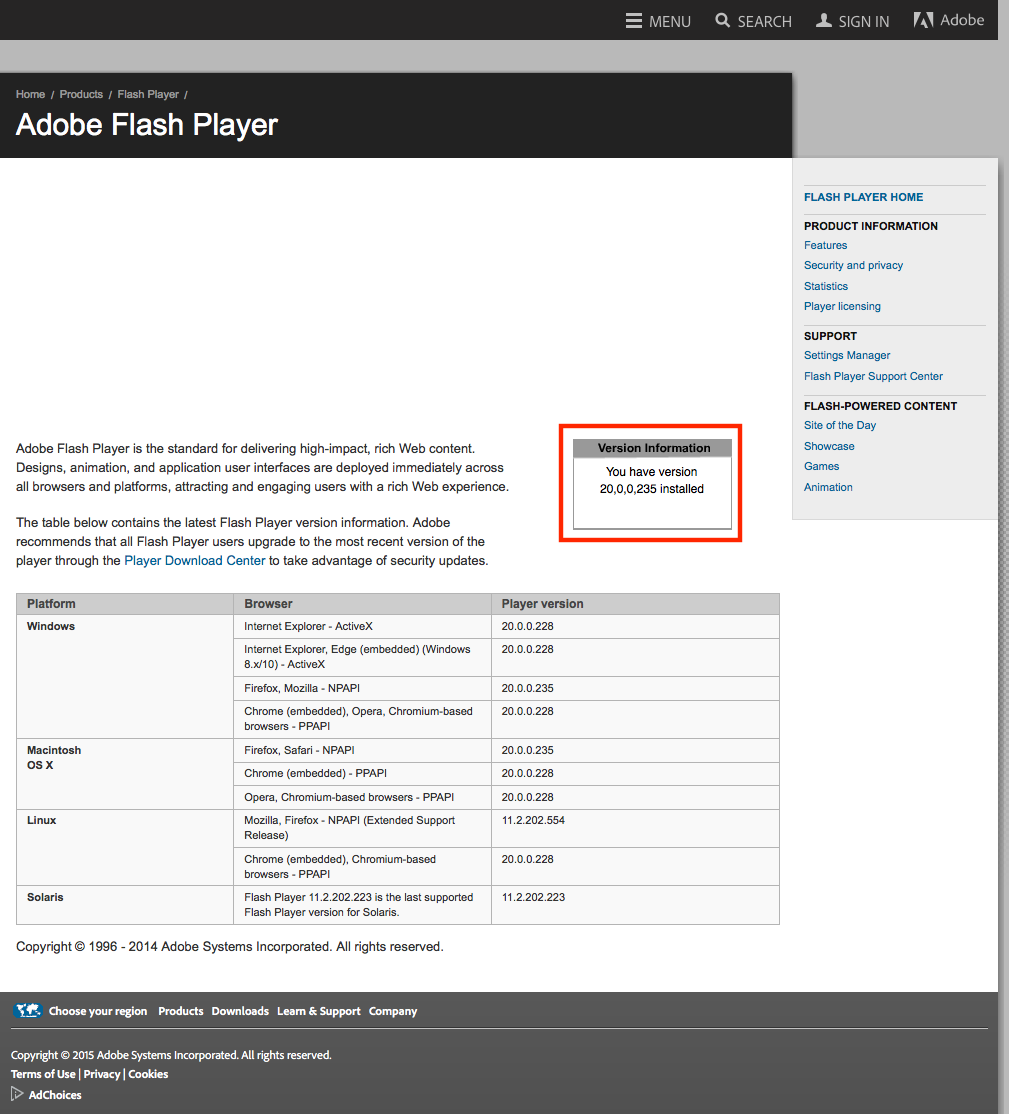Open Site of the Day link

pos(840,426)
